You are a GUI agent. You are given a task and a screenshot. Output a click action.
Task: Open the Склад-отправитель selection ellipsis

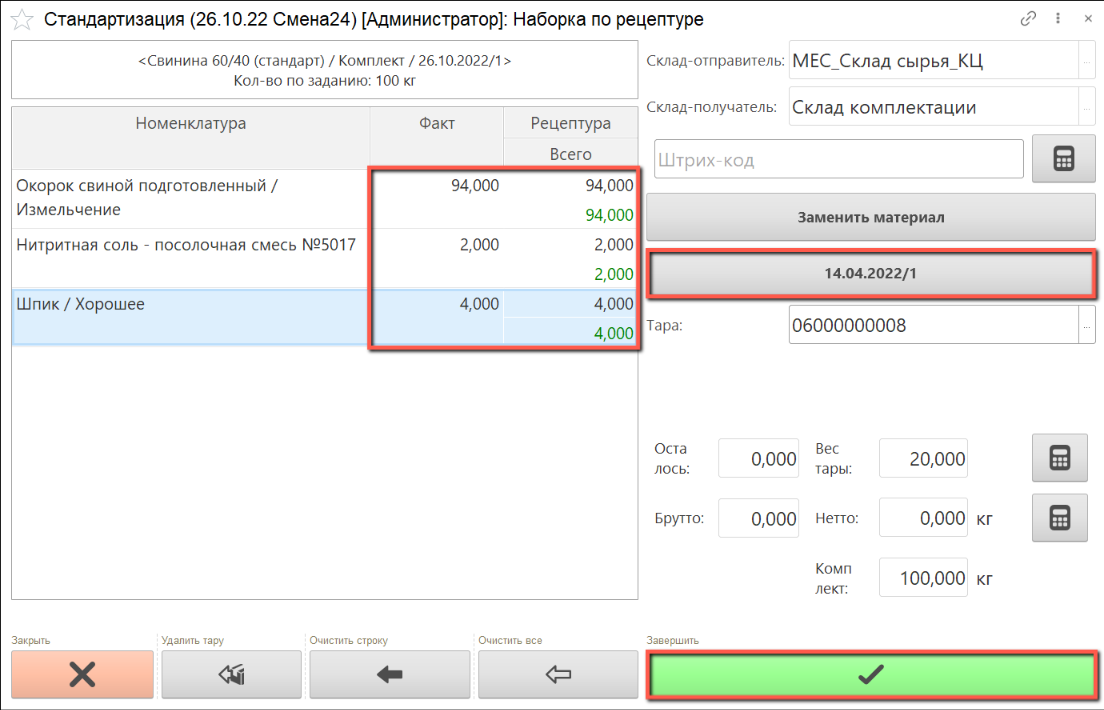1087,61
